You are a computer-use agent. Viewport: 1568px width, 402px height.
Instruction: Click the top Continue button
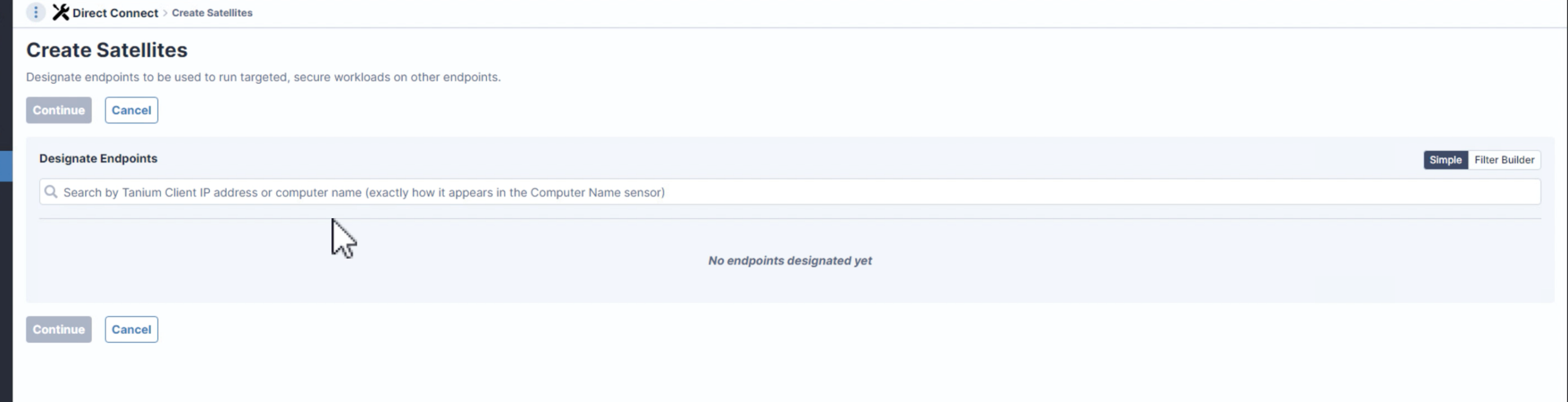(59, 110)
